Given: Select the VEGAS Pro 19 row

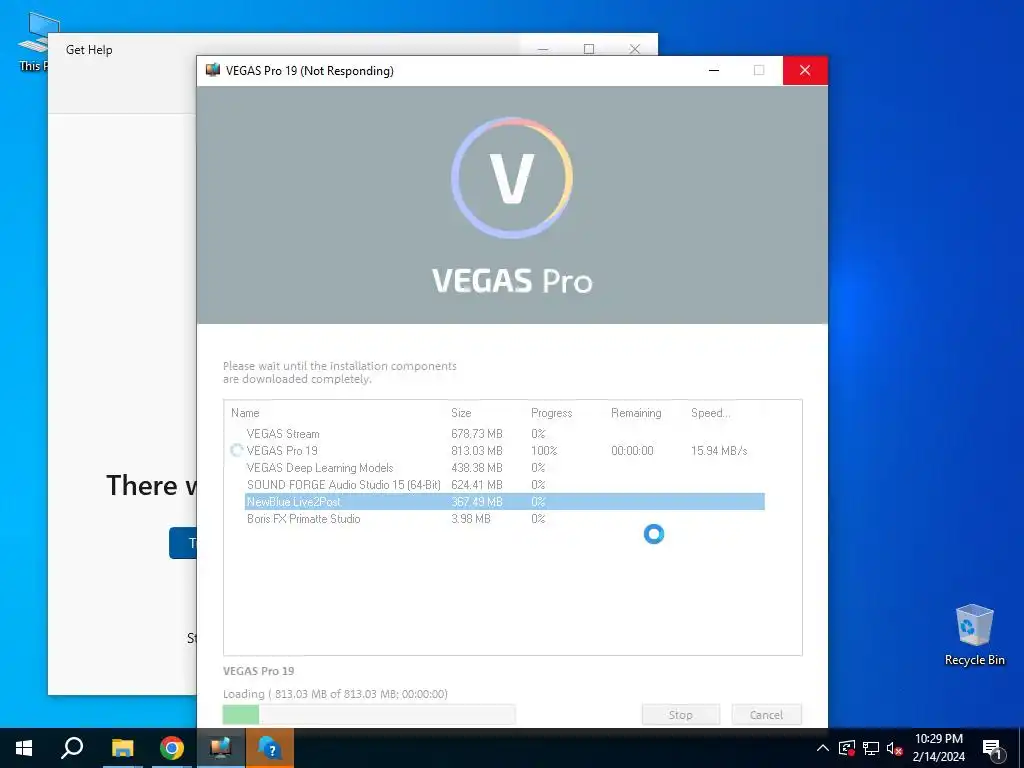Looking at the screenshot, I should (x=496, y=451).
